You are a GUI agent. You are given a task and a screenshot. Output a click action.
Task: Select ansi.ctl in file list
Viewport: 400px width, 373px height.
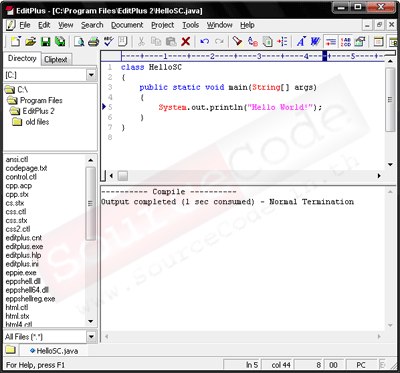17,160
